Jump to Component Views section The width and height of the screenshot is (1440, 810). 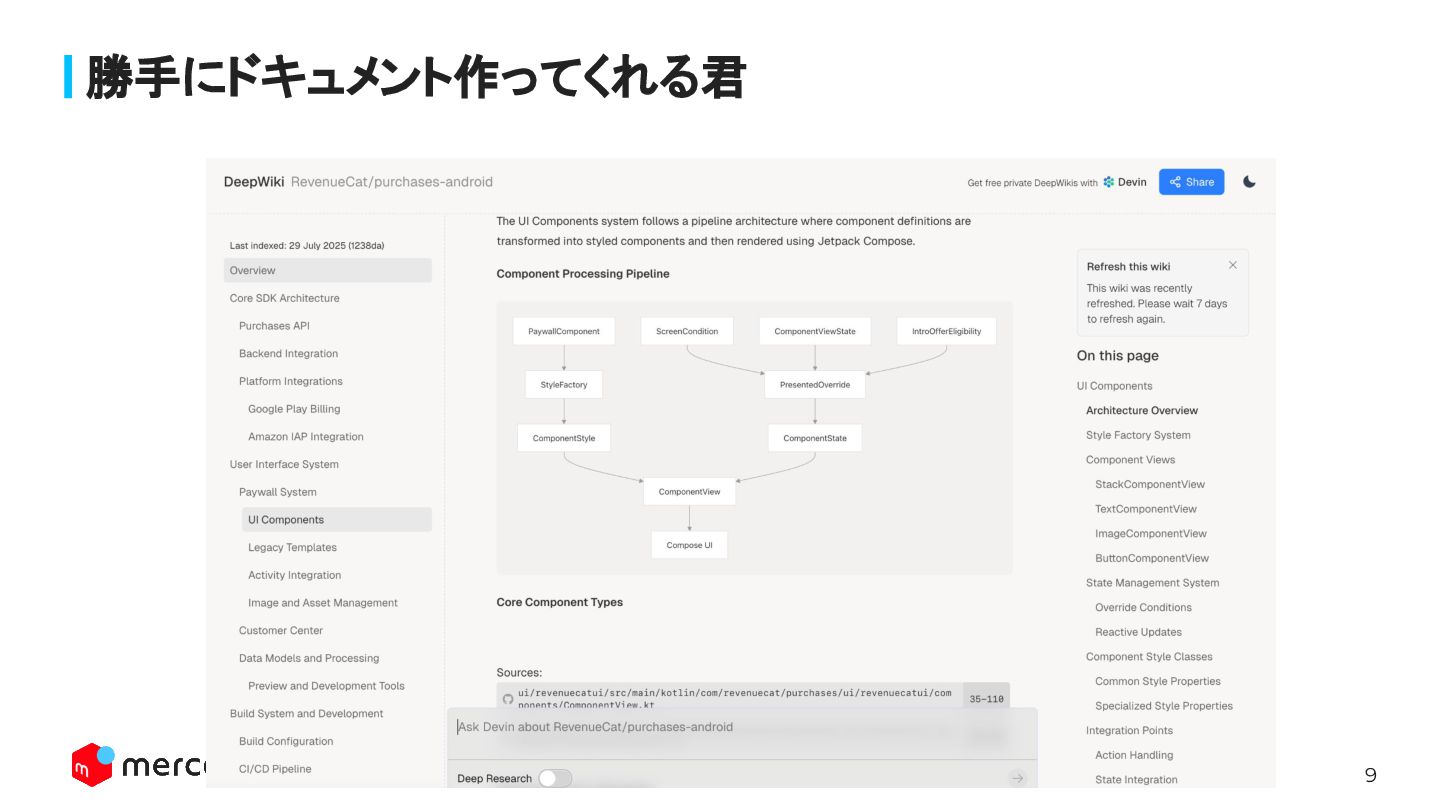1130,460
